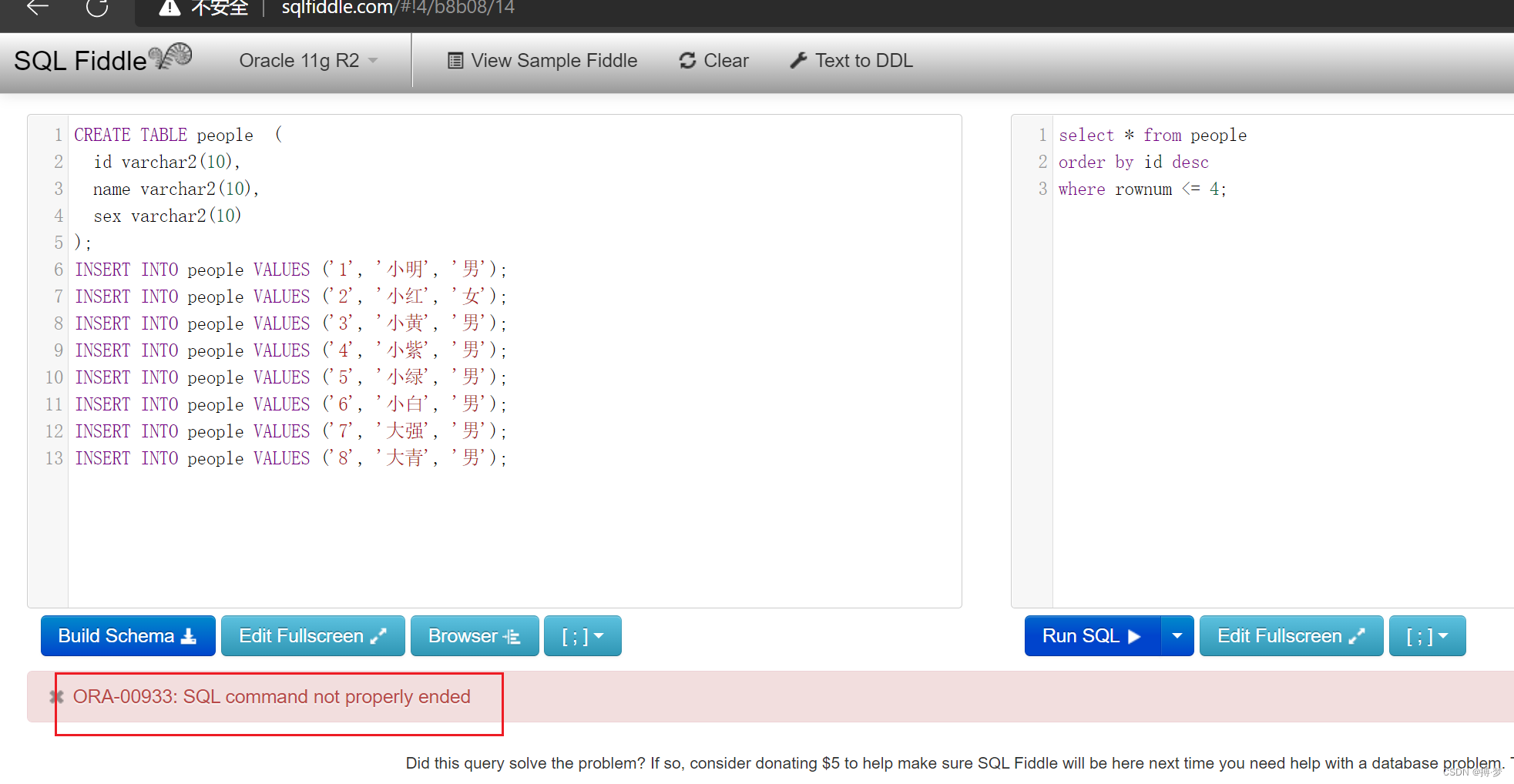The width and height of the screenshot is (1514, 784).
Task: Open the Run SQL split-button dropdown arrow
Action: click(x=1177, y=635)
